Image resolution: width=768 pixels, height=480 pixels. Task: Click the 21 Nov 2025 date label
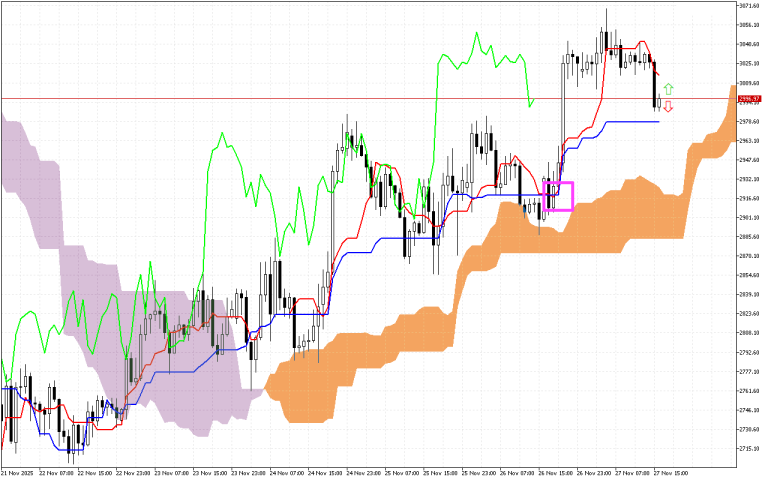coord(17,473)
